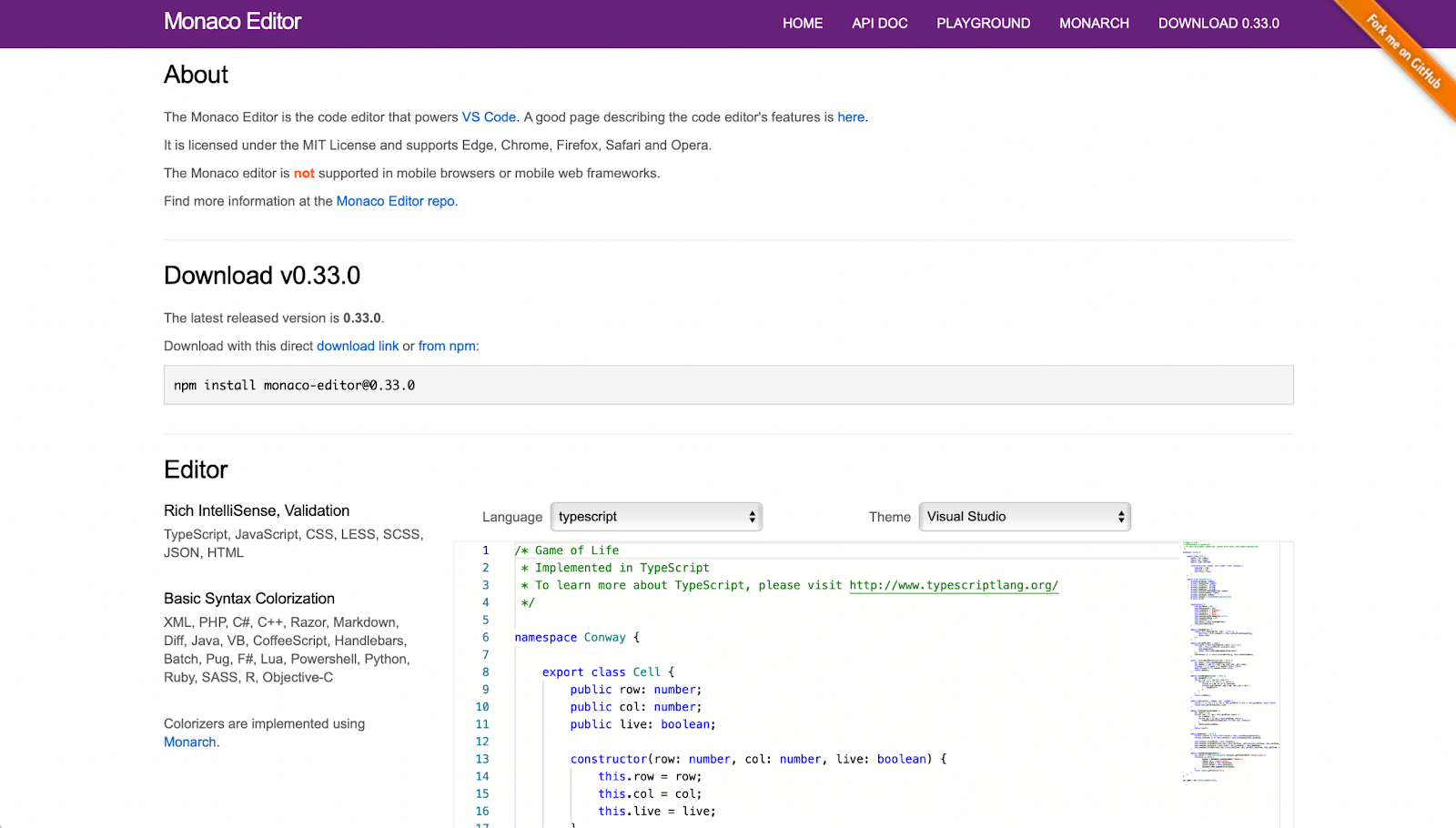This screenshot has height=828, width=1456.
Task: Open the Theme Visual Studio dropdown
Action: click(1025, 517)
